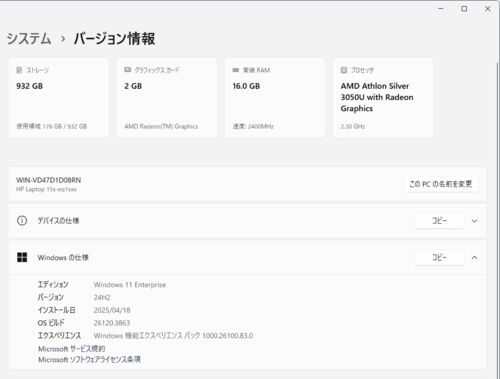The image size is (500, 379).
Task: Open the 2 GB graphics card tile
Action: (x=167, y=98)
